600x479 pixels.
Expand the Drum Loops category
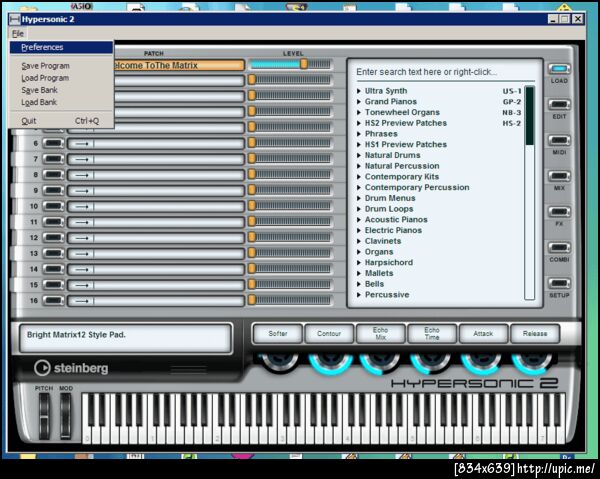pos(359,209)
